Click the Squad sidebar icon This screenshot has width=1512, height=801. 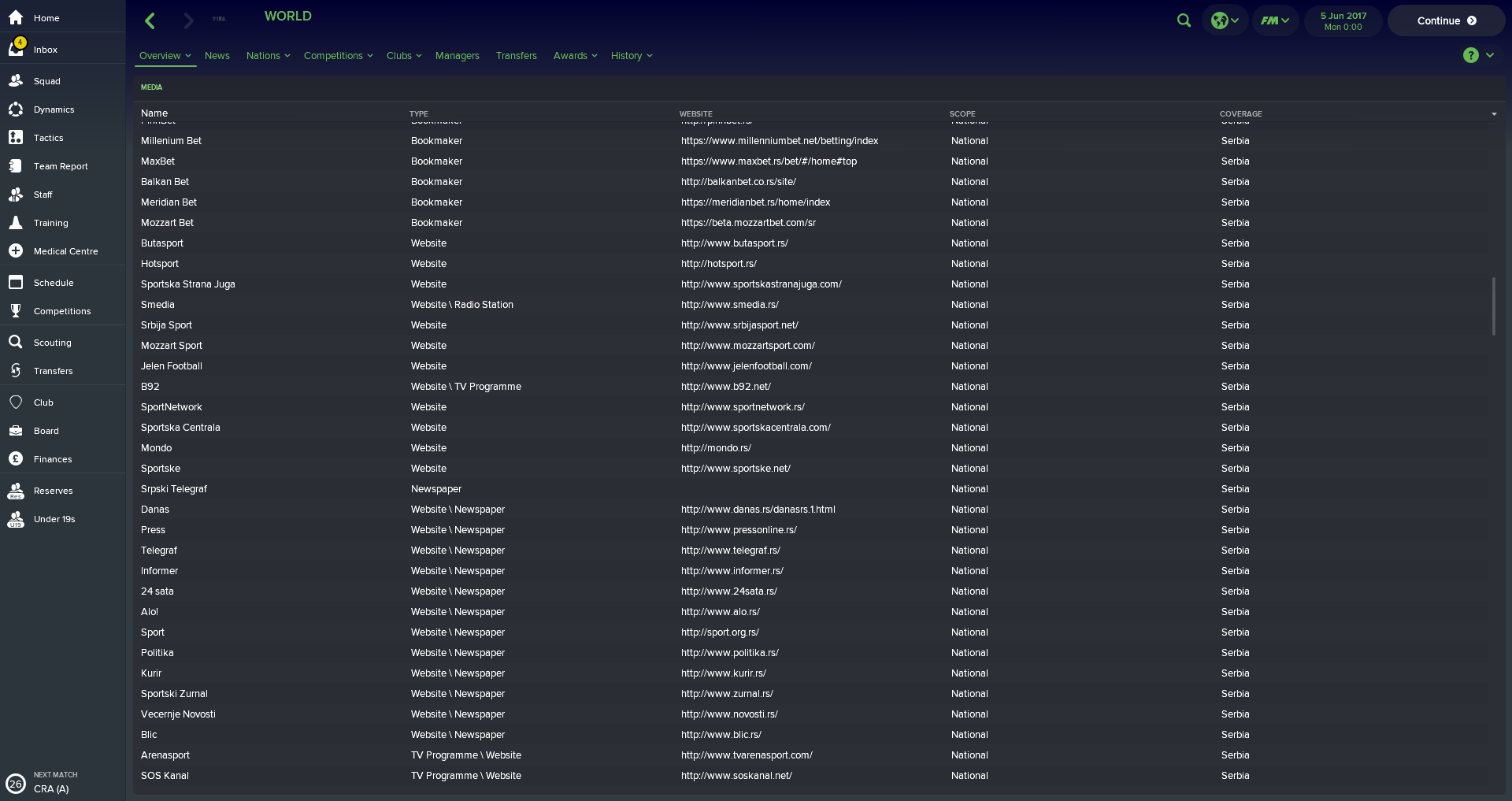click(x=16, y=80)
